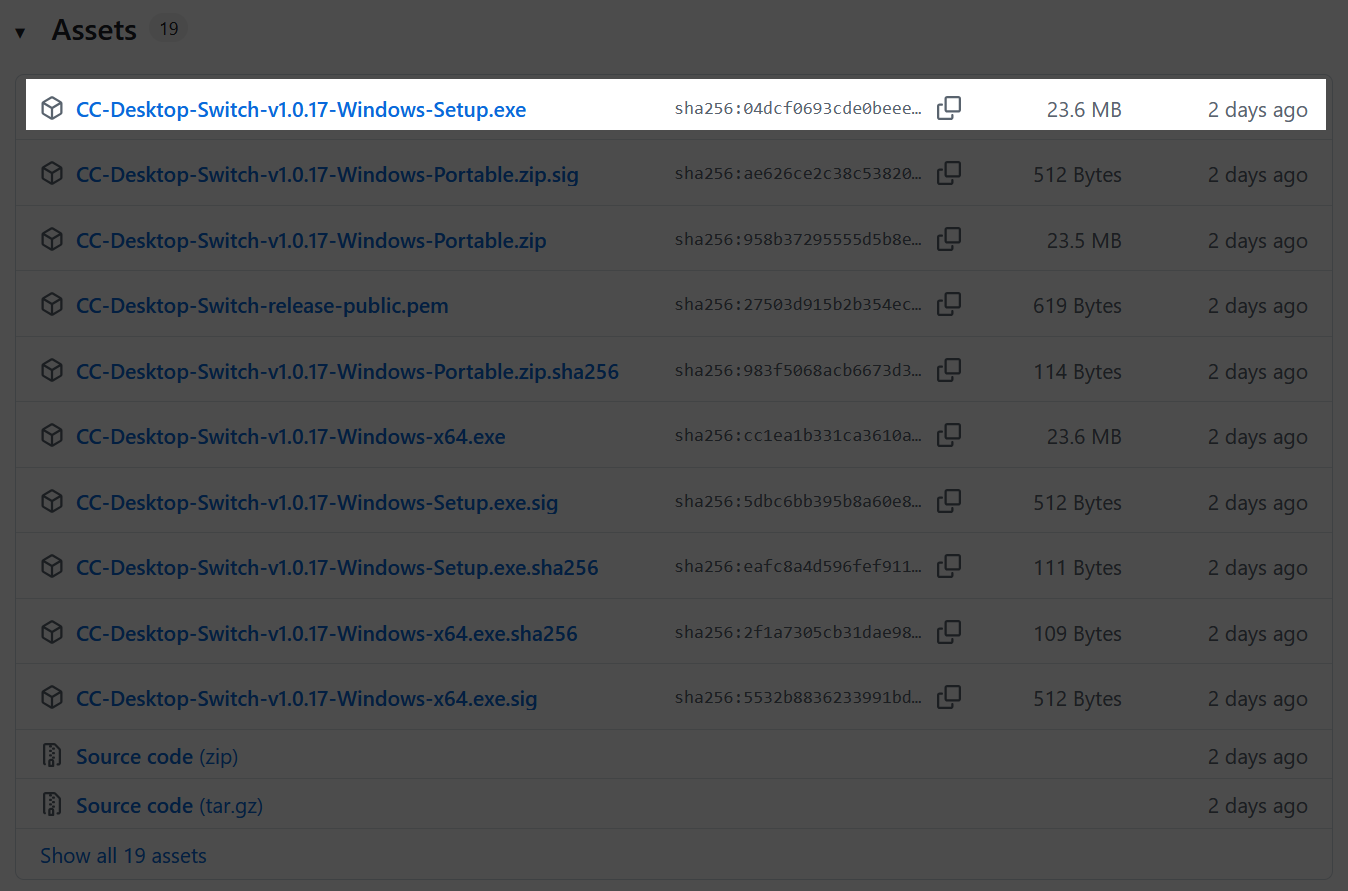Image resolution: width=1348 pixels, height=891 pixels.
Task: Download CC-Desktop-Switch-release-public.pem
Action: [262, 306]
